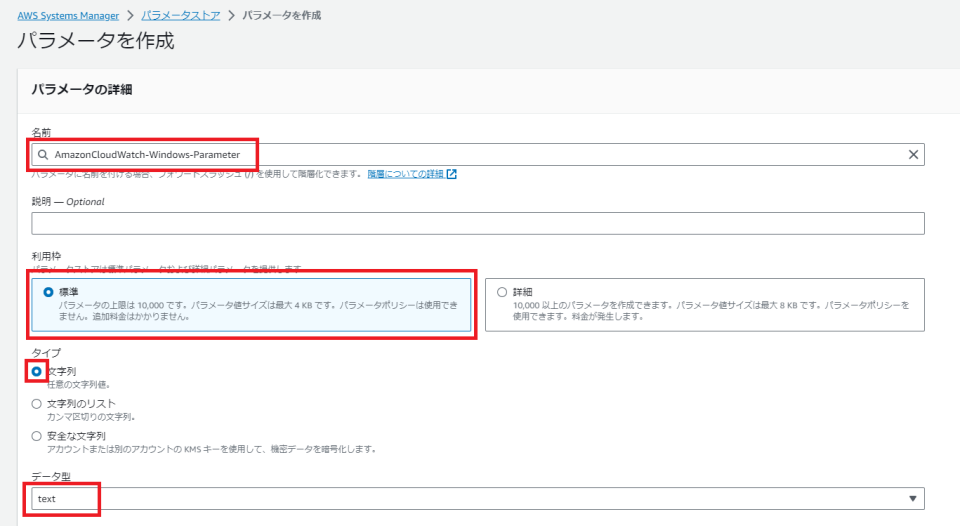Click the カンマ区切りの文字列 description text

[91, 417]
